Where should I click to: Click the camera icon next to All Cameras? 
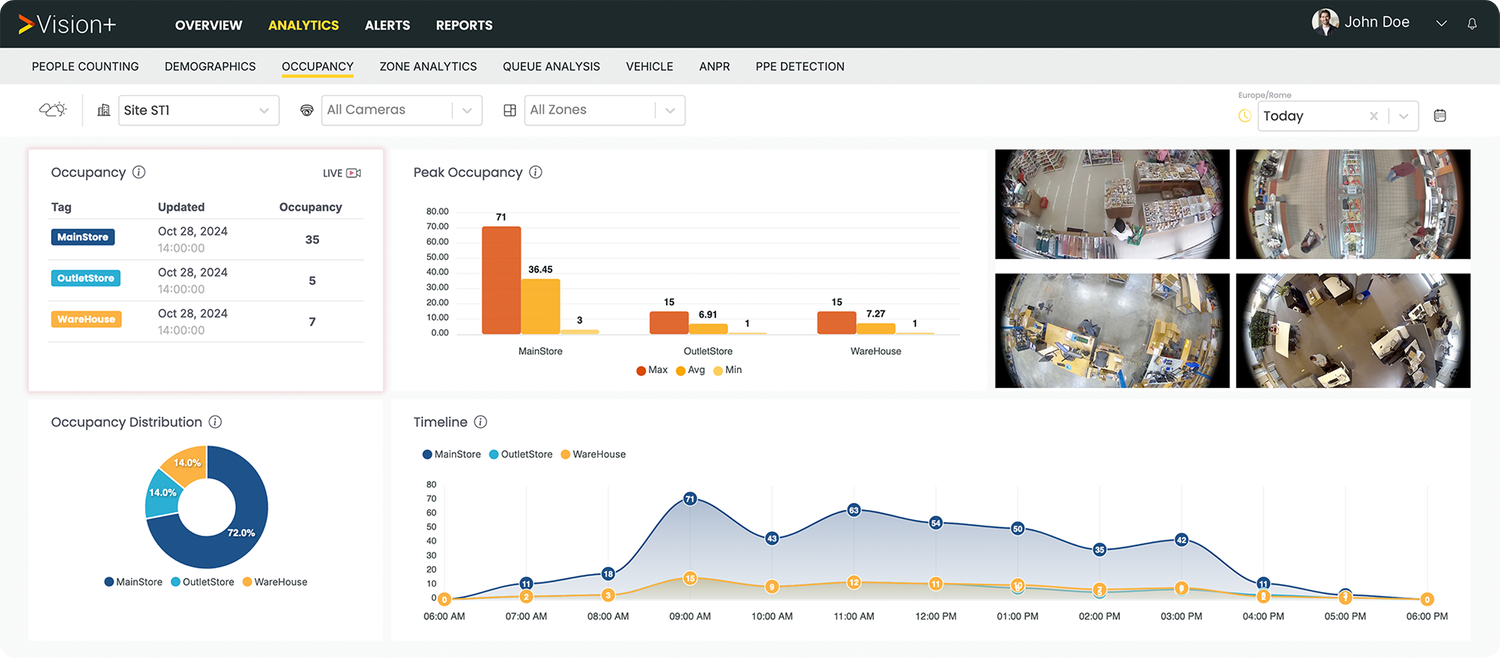click(x=307, y=110)
